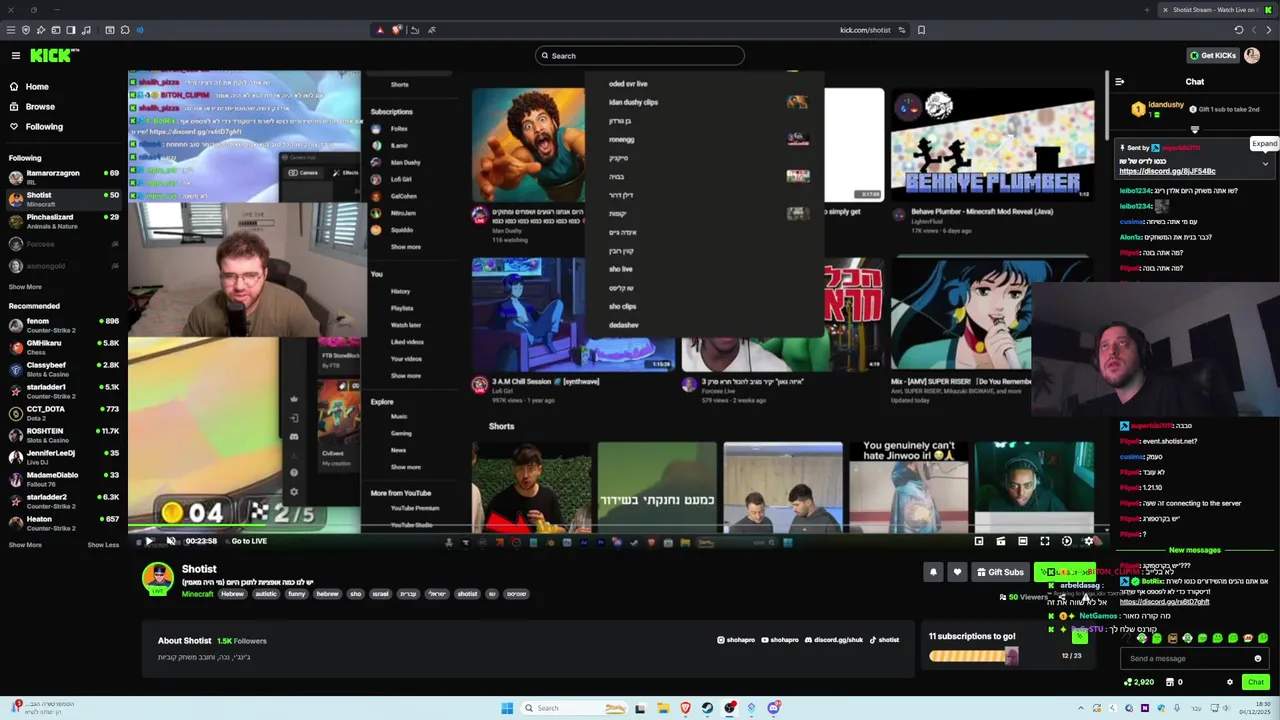Toggle theater mode on the player

point(1023,541)
